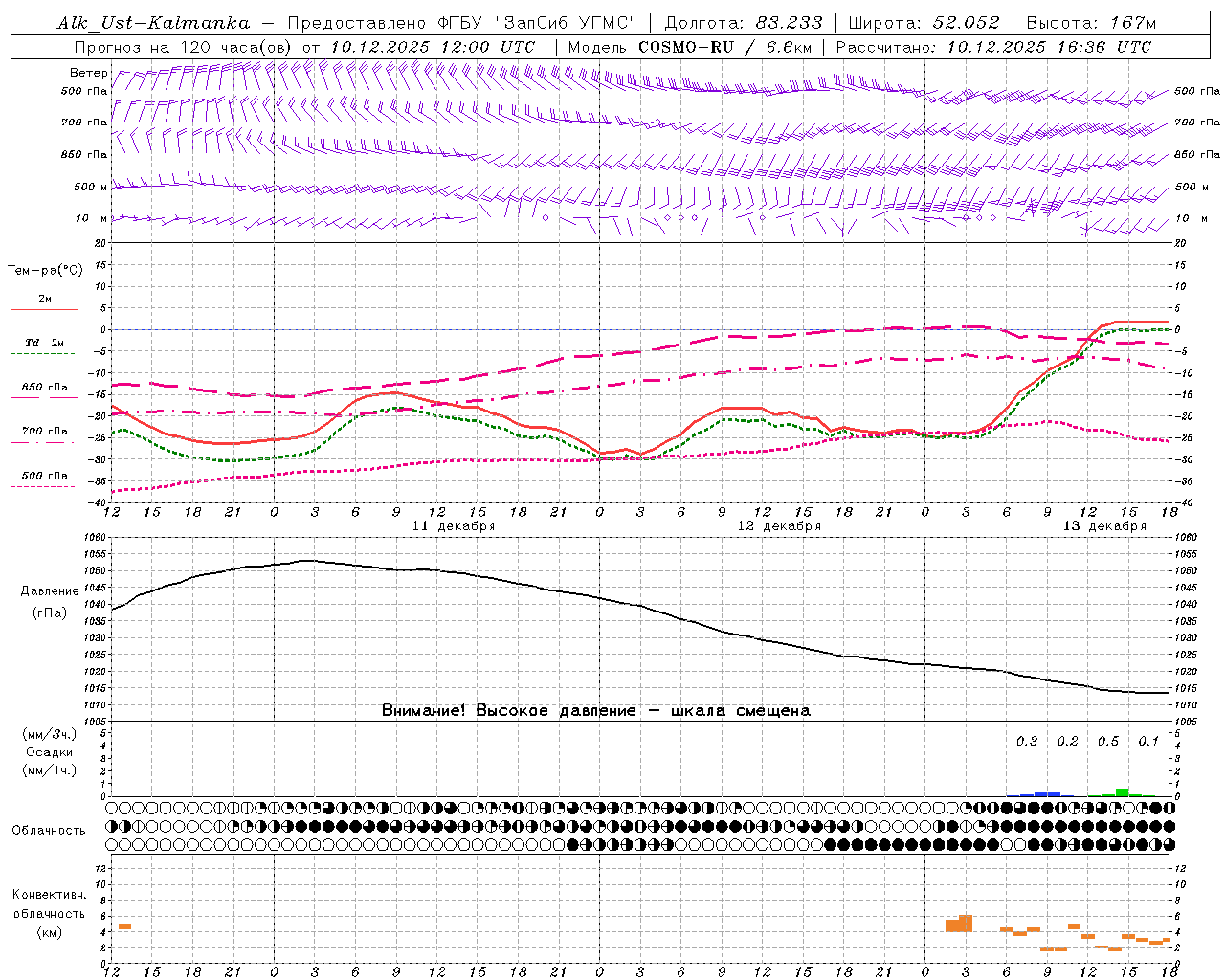Click the Ветер panel label
1225x980 pixels.
pos(88,73)
